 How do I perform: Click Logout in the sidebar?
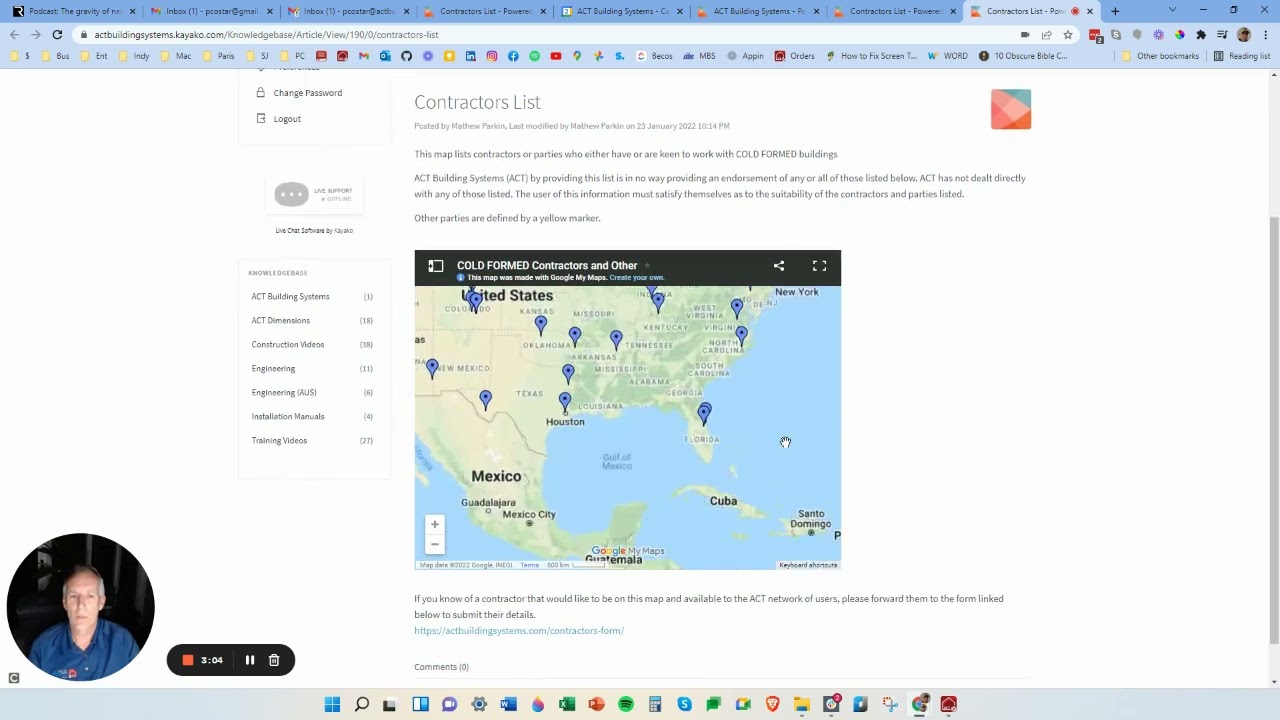point(287,119)
